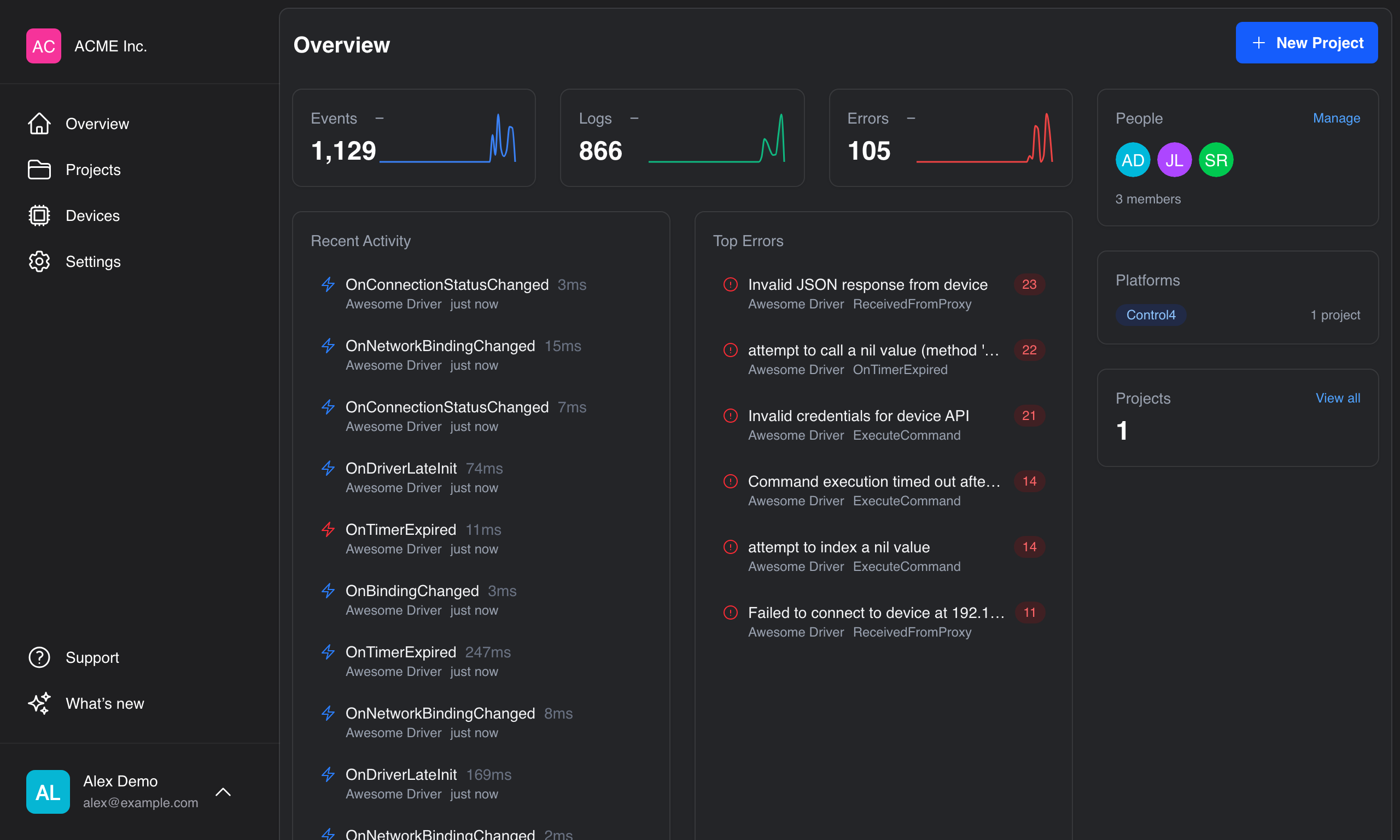Click the ACME Inc. pink AC logo
Screen dimensions: 1400x840
coord(44,46)
